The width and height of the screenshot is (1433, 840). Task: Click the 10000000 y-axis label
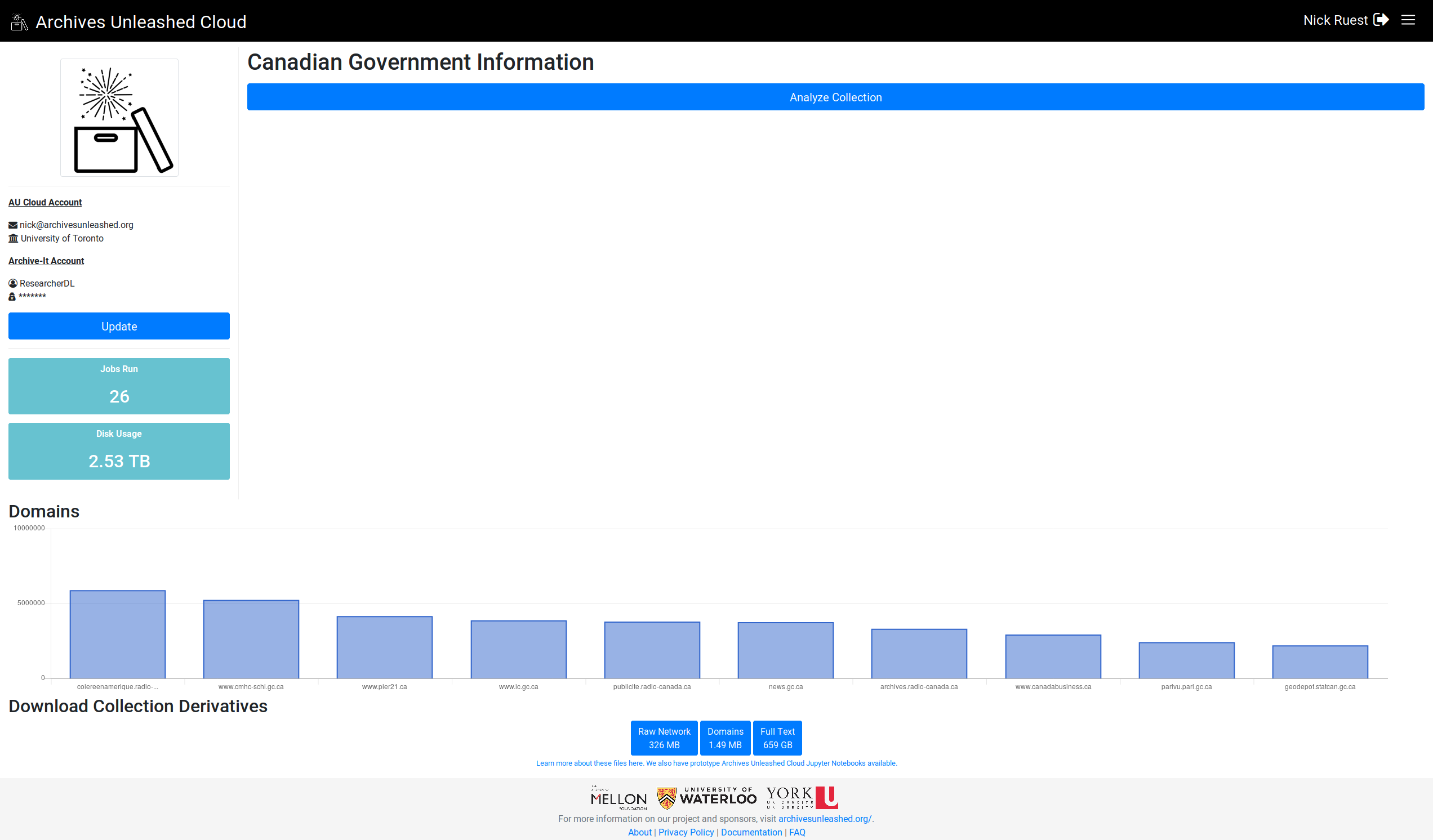click(x=29, y=528)
